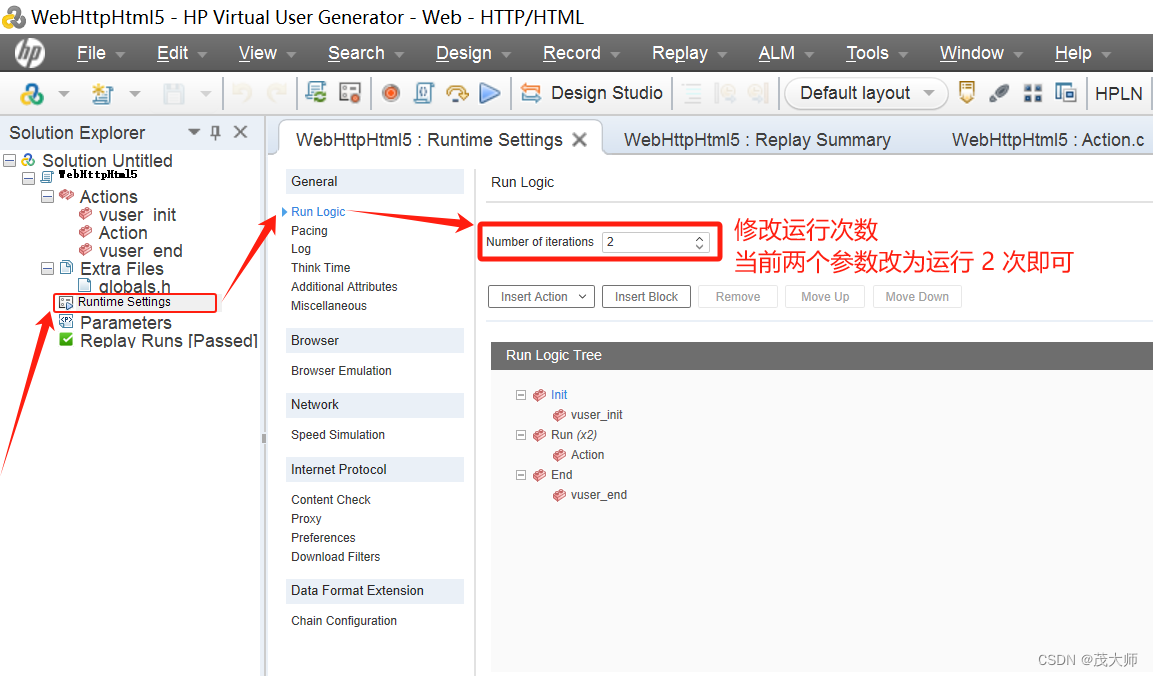The width and height of the screenshot is (1153, 676).
Task: Select Pacing settings
Action: [x=310, y=231]
